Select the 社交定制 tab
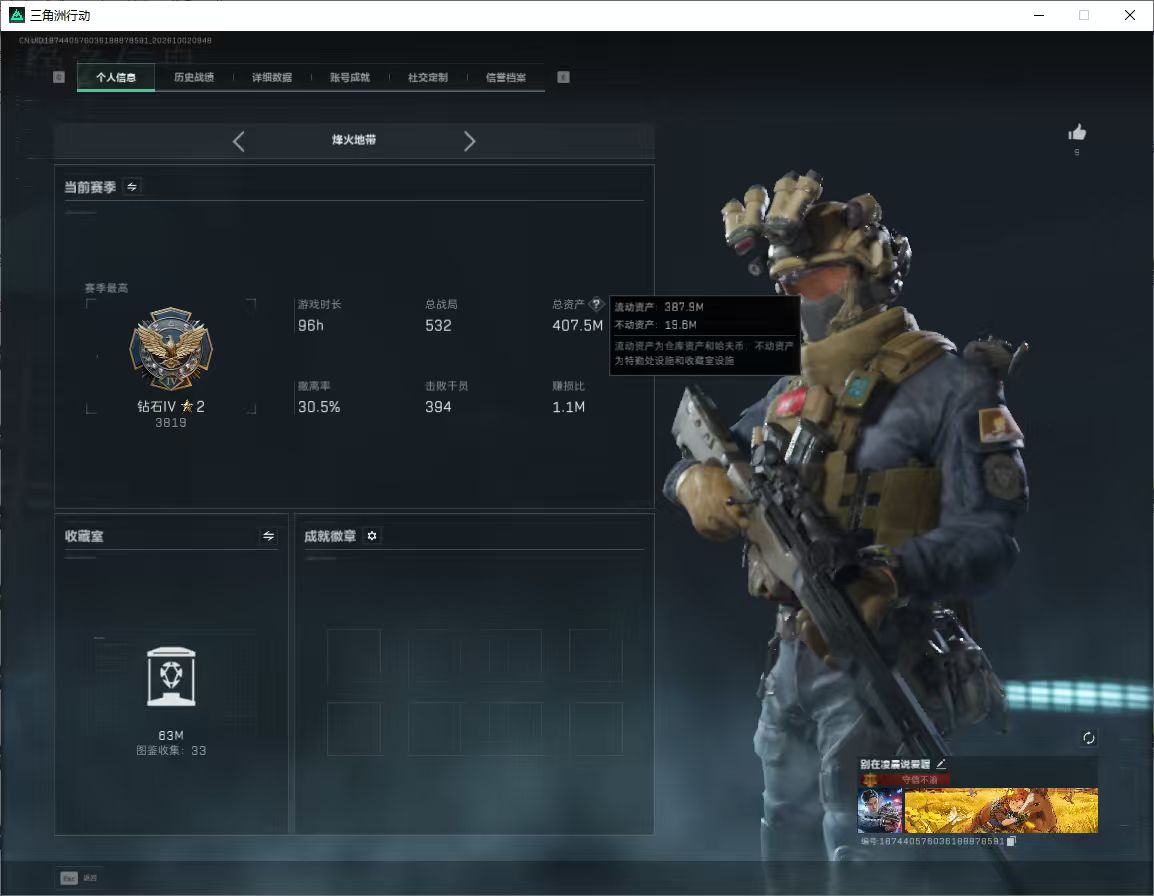This screenshot has height=896, width=1154. tap(428, 77)
